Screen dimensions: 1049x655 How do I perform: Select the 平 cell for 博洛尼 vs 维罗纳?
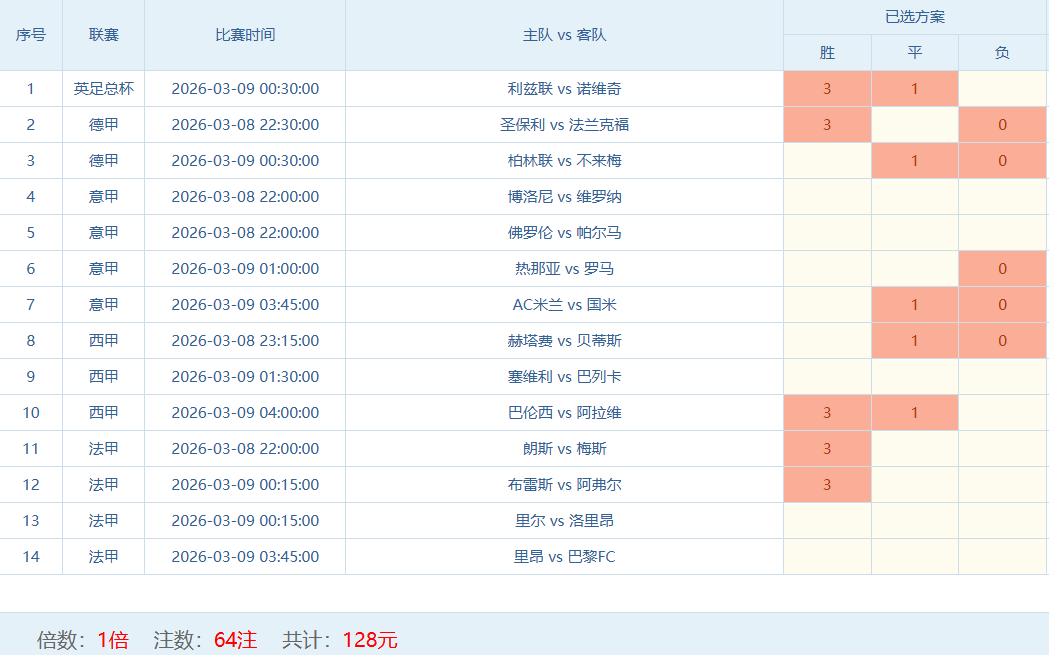(914, 197)
